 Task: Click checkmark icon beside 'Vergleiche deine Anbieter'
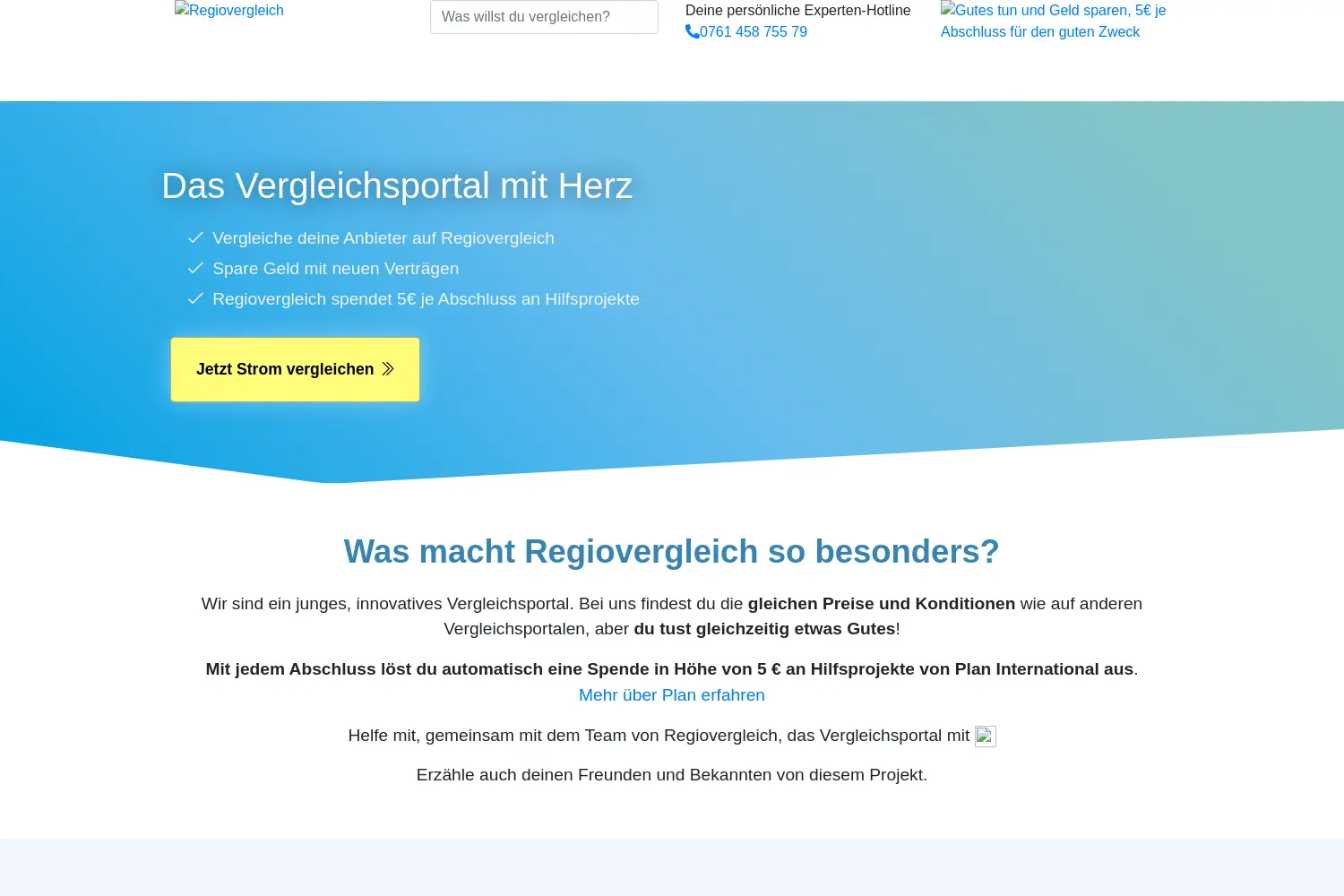[195, 238]
